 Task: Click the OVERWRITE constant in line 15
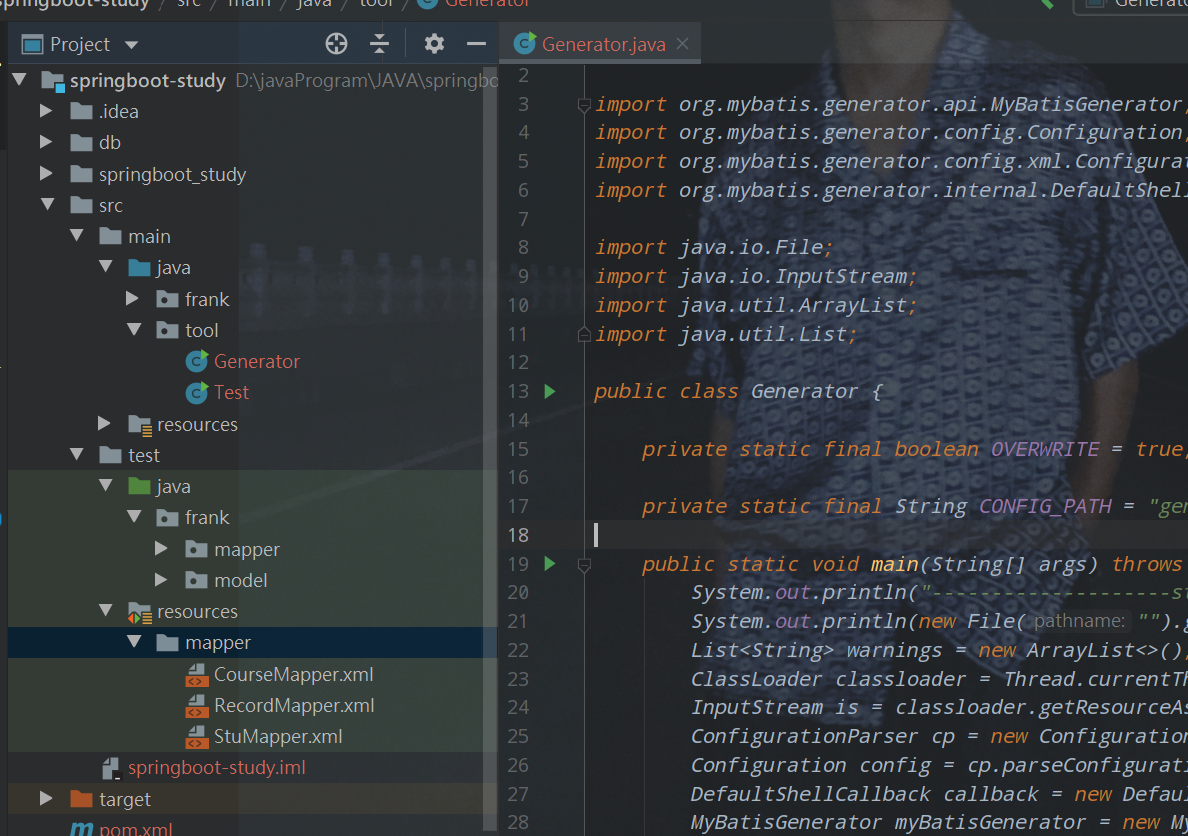tap(1045, 449)
